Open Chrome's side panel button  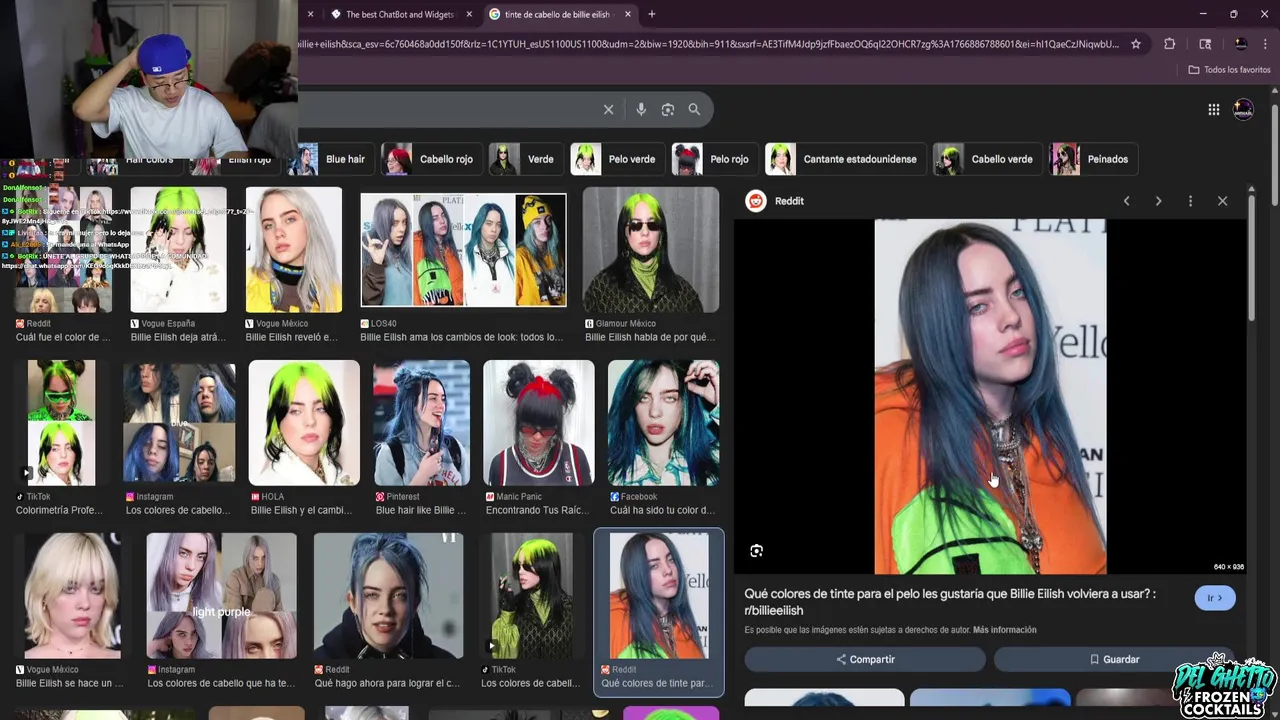point(1205,44)
